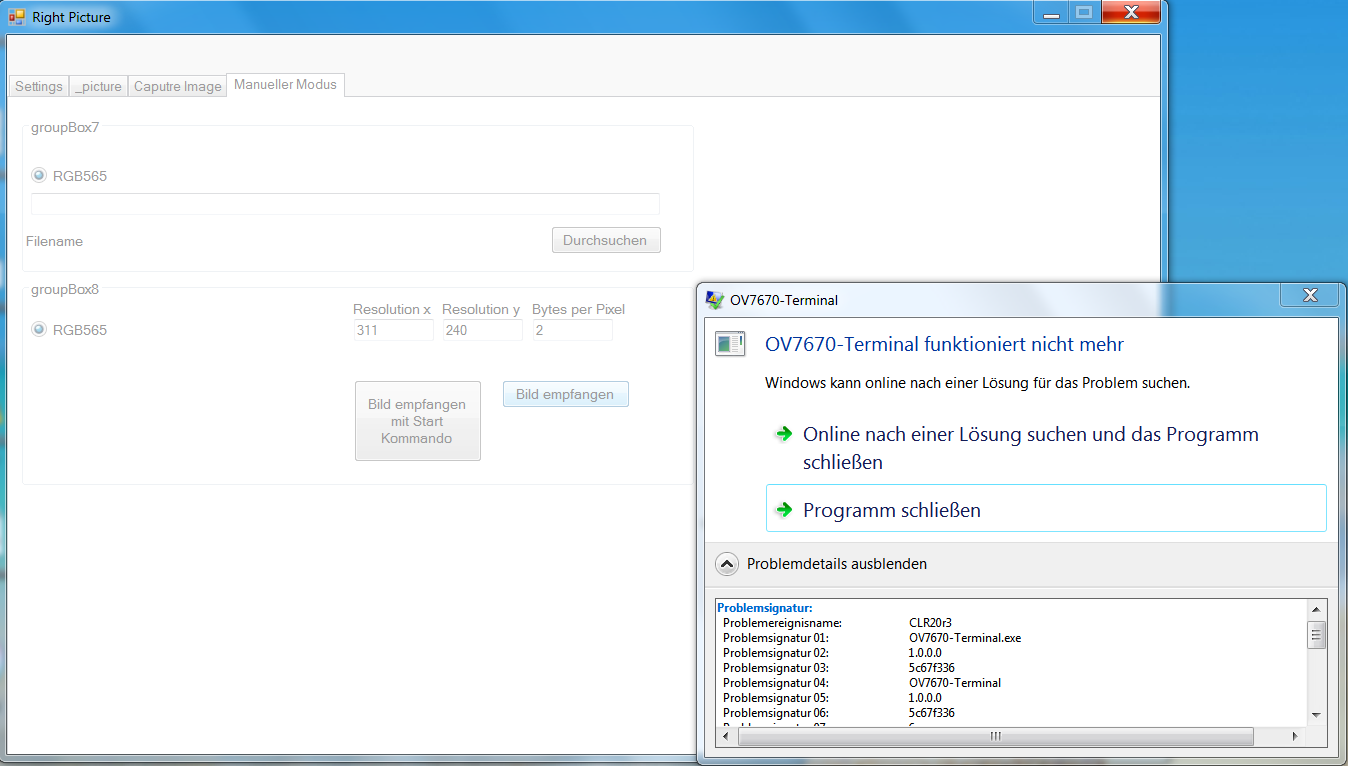Click the single-line Bild empfangen button

pos(565,394)
